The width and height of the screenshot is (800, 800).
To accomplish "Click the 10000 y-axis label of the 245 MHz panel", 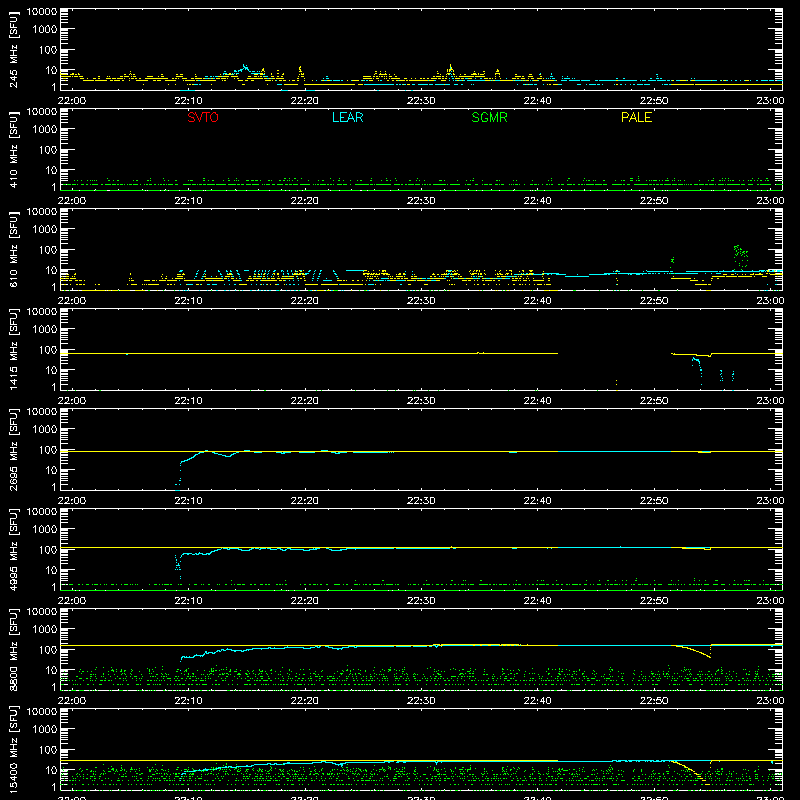I will pyautogui.click(x=42, y=12).
